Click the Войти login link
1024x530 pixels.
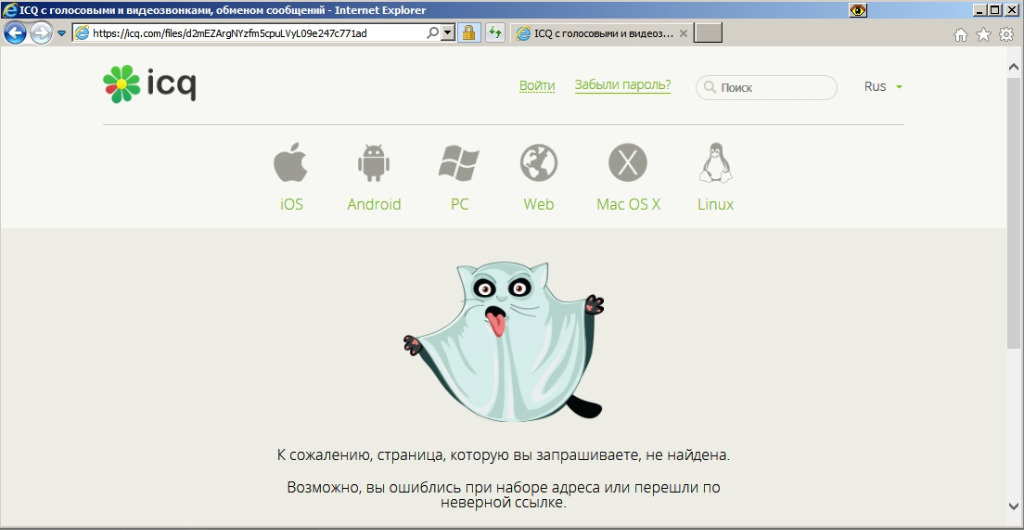[537, 86]
